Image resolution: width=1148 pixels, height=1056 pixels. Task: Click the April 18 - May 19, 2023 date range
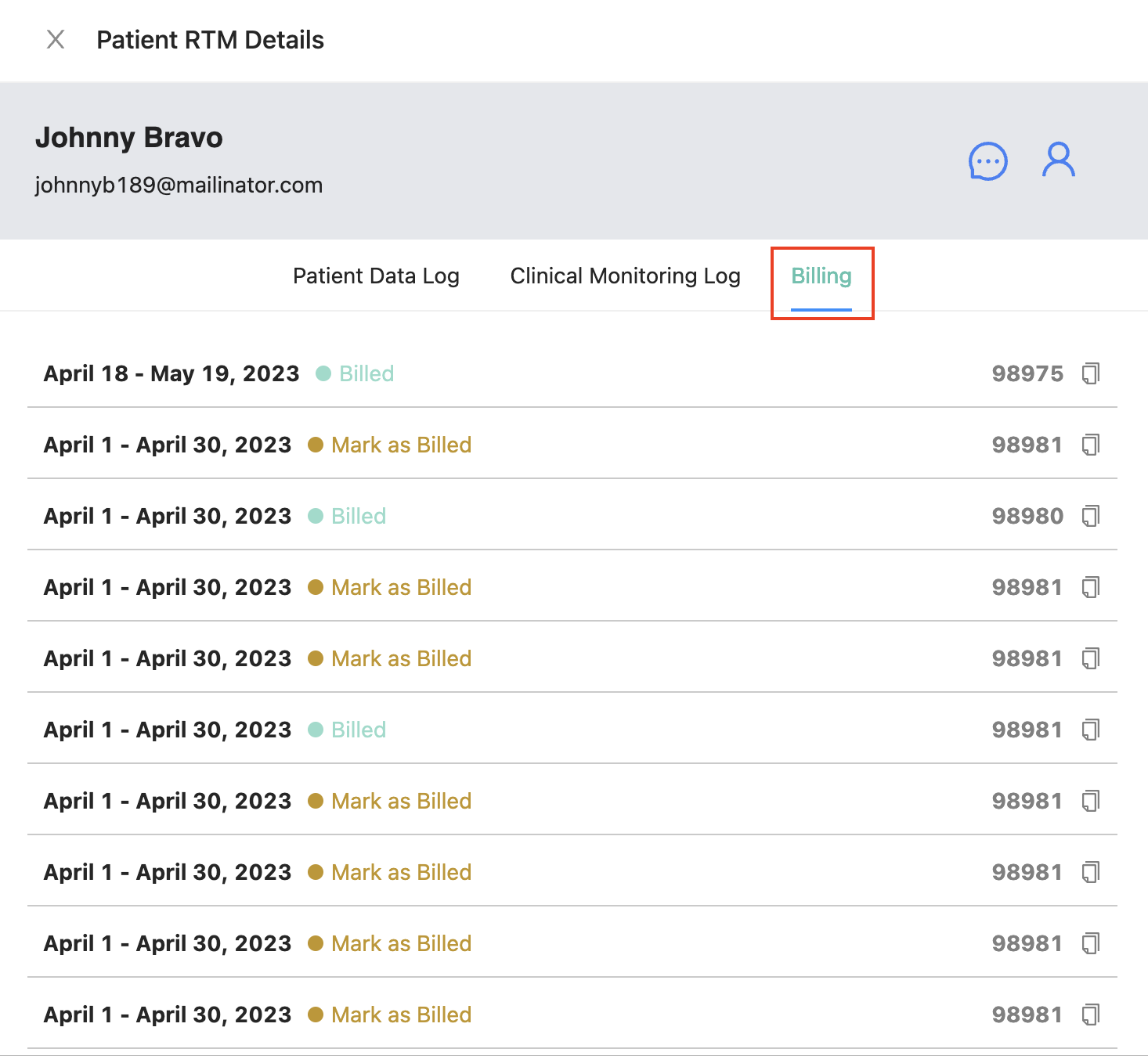click(171, 373)
